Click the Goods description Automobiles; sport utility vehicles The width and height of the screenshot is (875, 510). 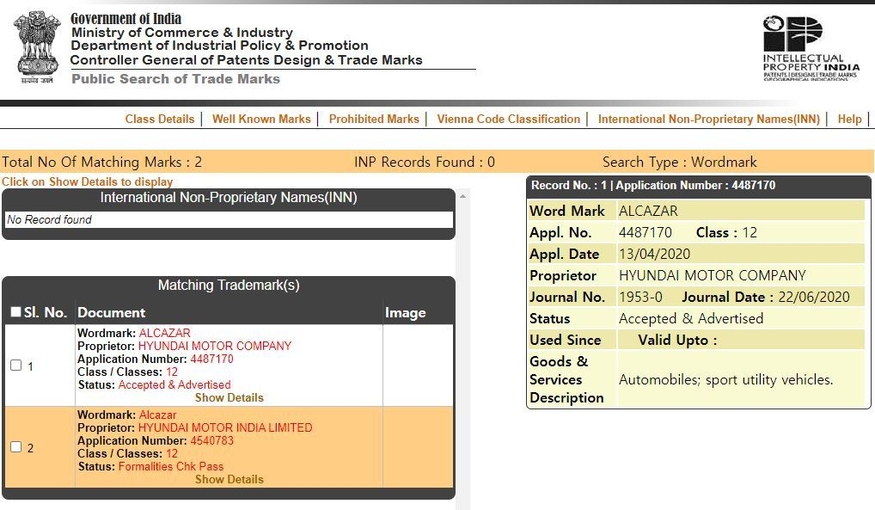click(725, 380)
